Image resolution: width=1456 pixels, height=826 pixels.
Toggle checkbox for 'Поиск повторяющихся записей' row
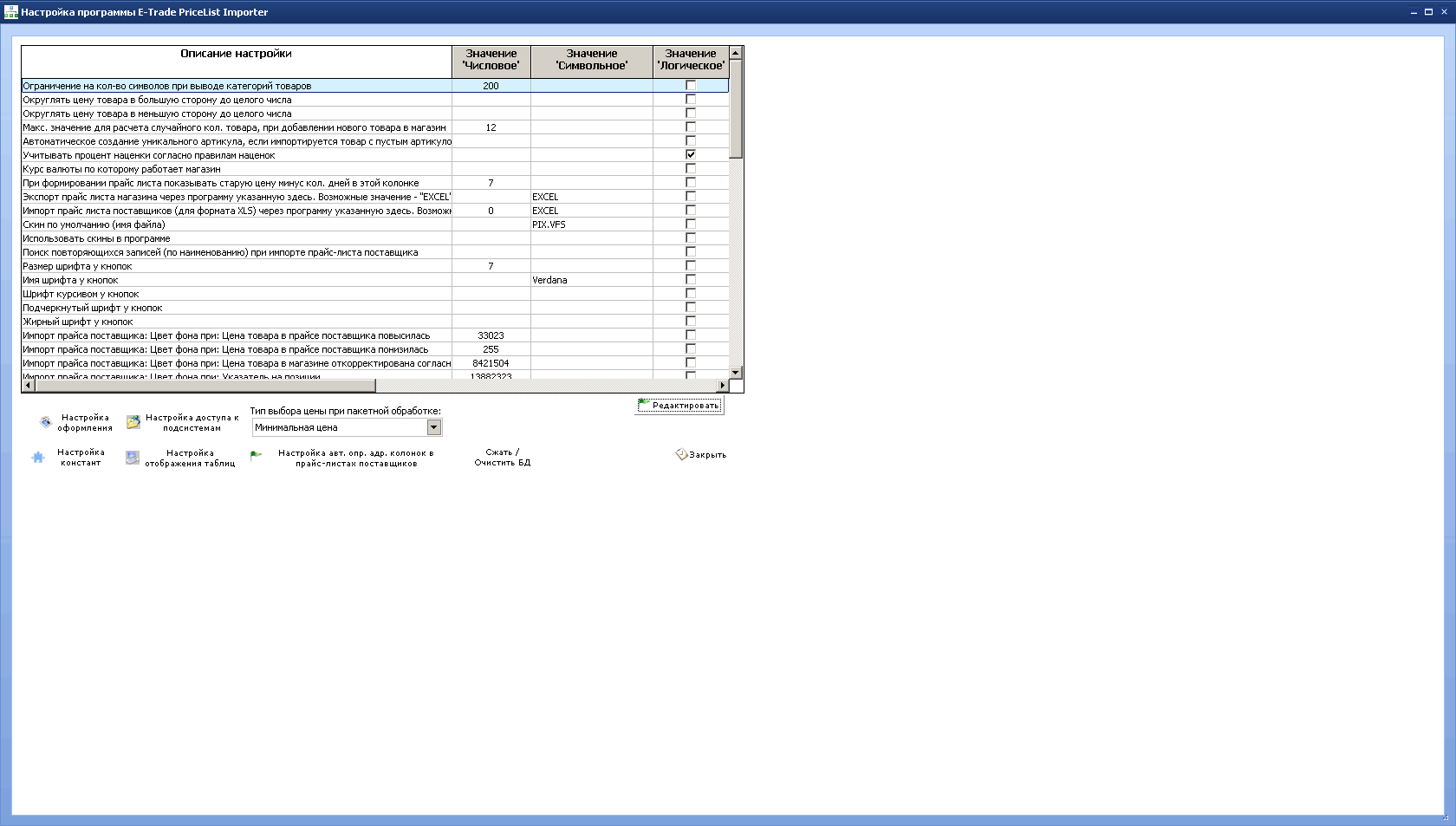[x=691, y=251]
